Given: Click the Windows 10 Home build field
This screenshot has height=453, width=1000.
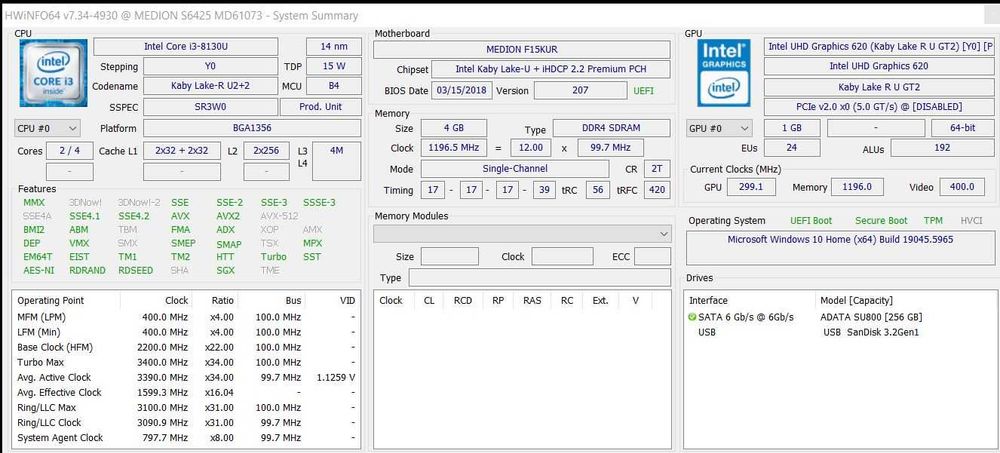Looking at the screenshot, I should pyautogui.click(x=840, y=248).
